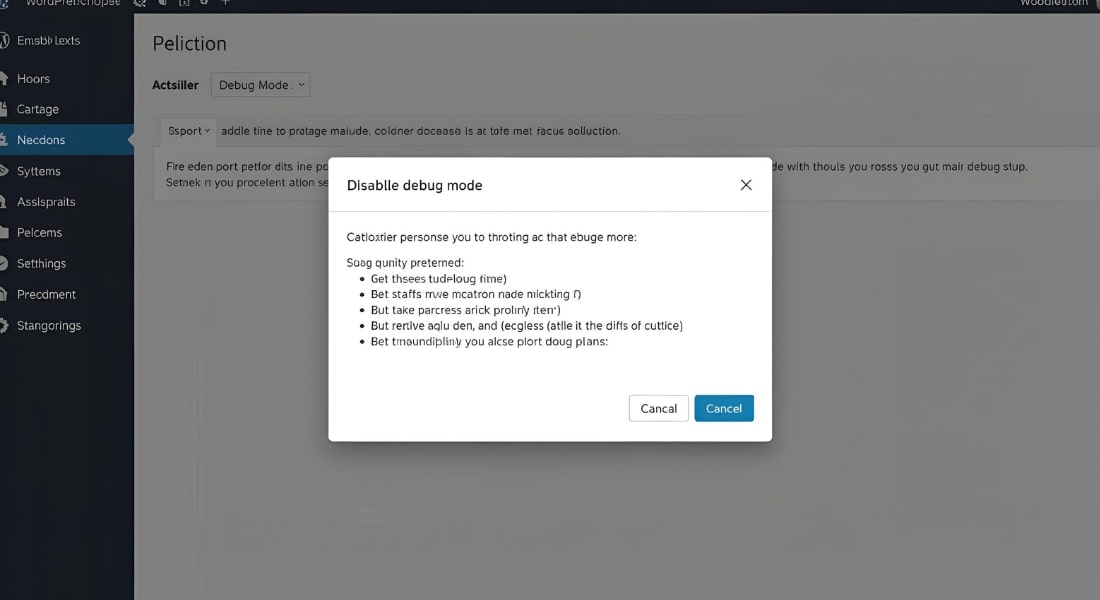Screen dimensions: 1100x600
Task: Expand the Ssport dropdown
Action: pyautogui.click(x=188, y=131)
